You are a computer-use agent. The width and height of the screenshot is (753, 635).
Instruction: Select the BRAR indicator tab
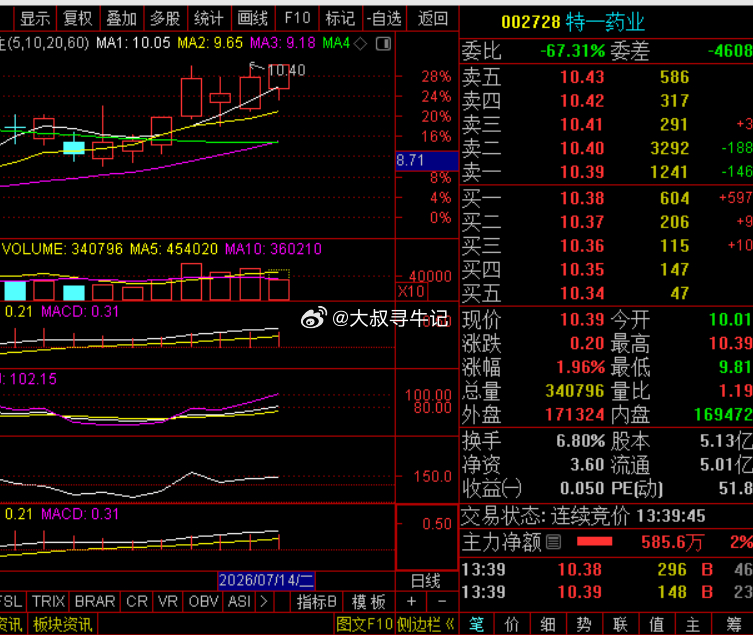[x=95, y=601]
